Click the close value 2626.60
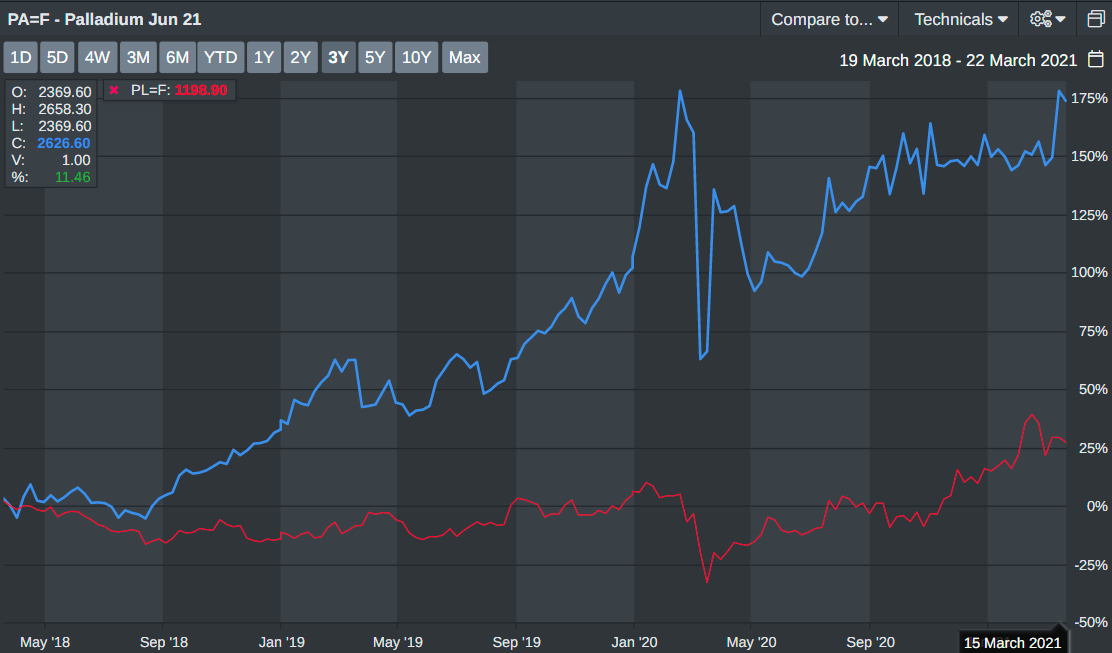 (x=64, y=143)
